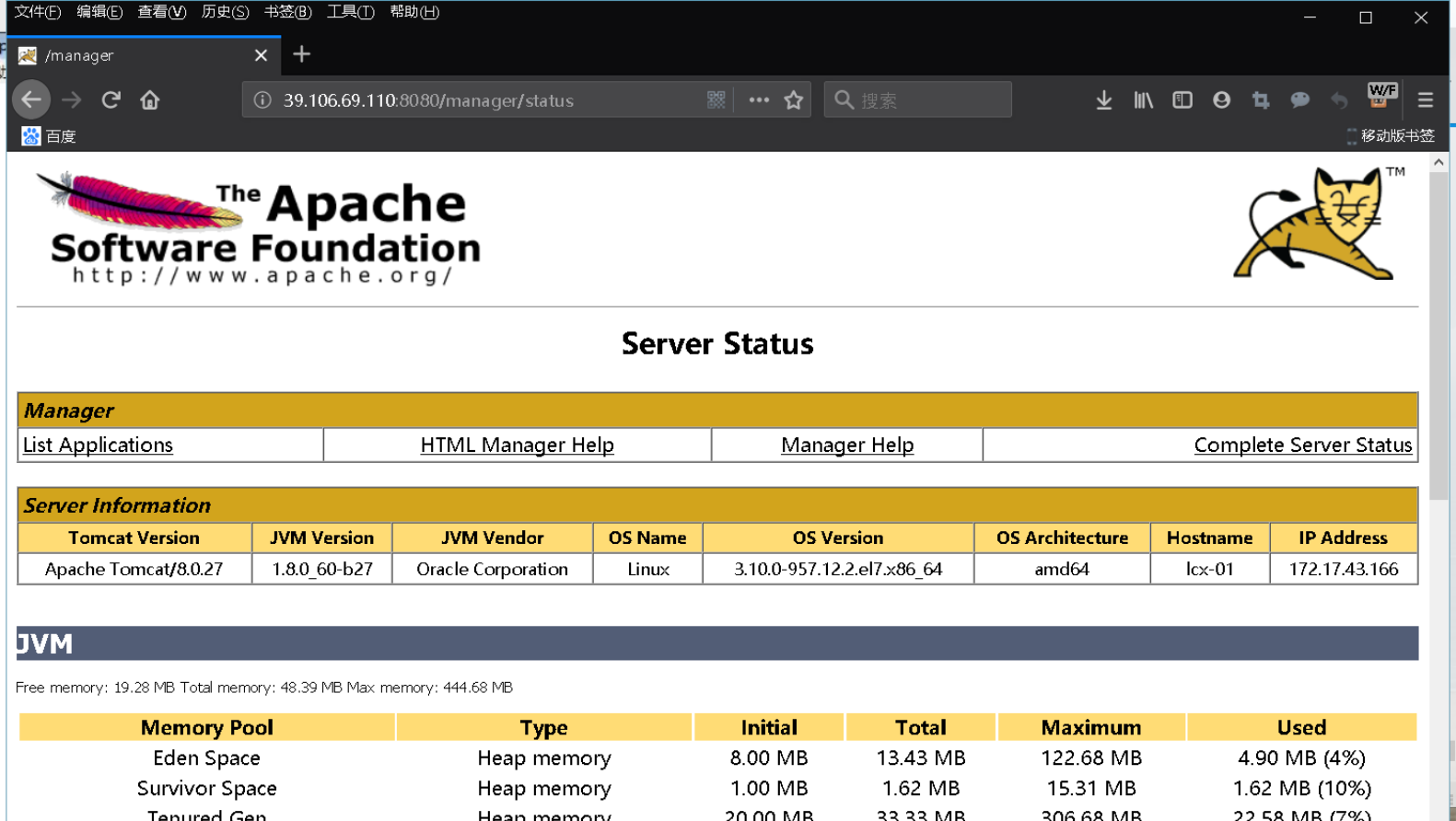The width and height of the screenshot is (1456, 821).
Task: Open the browser home page
Action: point(150,99)
